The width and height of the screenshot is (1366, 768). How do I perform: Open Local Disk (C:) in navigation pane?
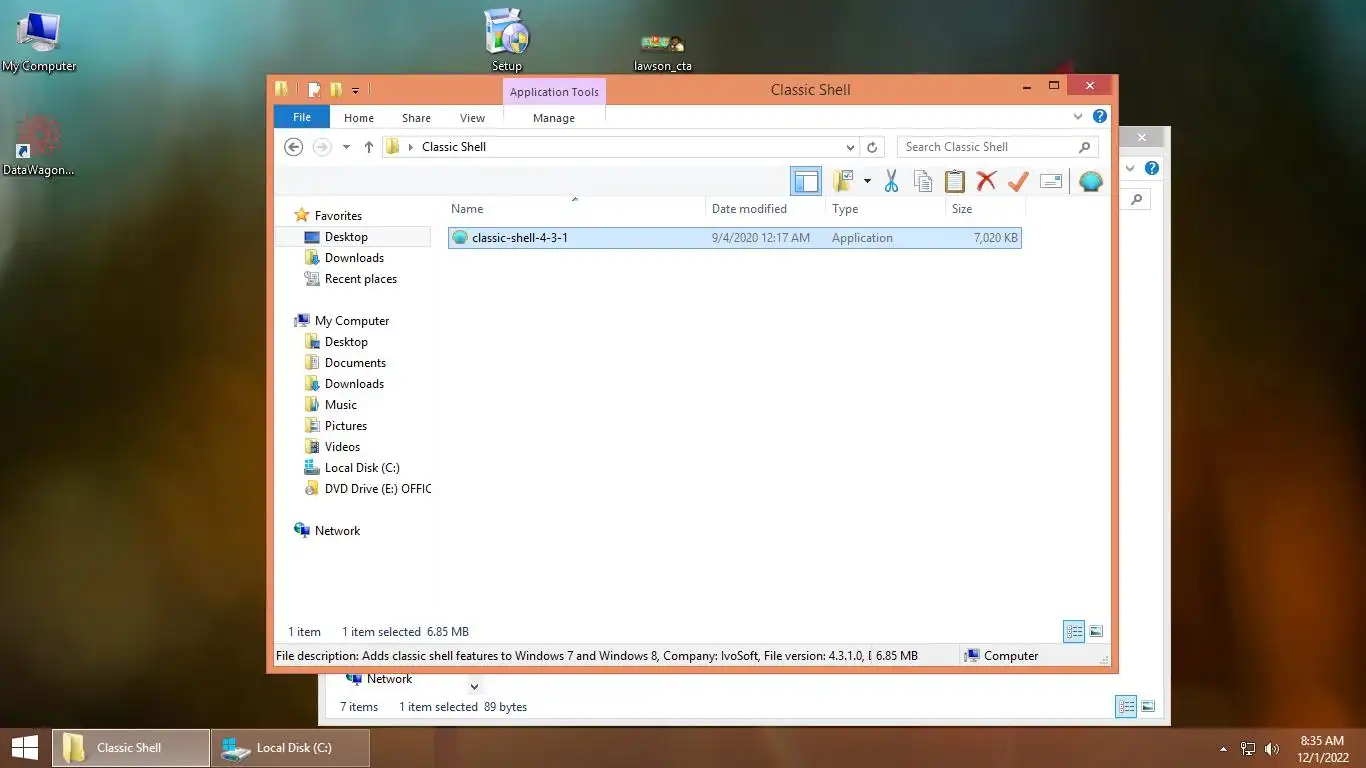point(362,468)
